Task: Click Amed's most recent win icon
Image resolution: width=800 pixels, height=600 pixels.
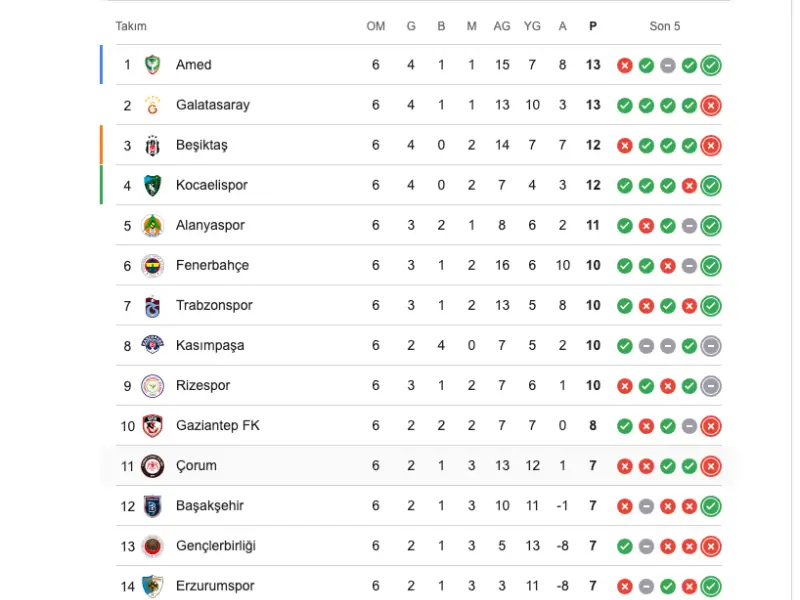Action: (x=711, y=65)
